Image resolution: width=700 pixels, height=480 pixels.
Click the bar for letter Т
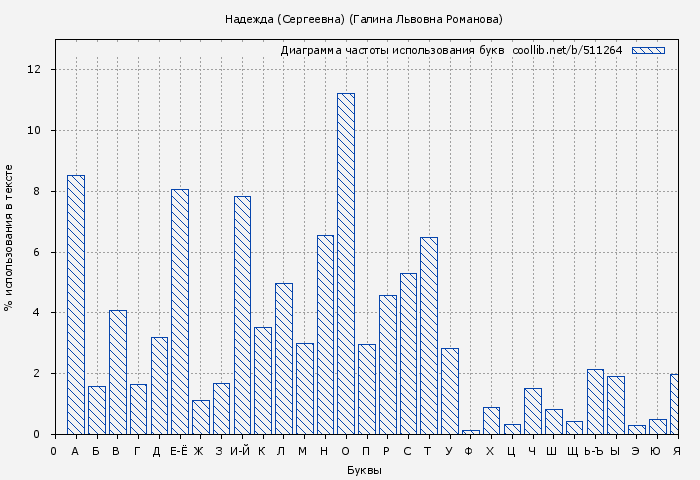tap(429, 336)
